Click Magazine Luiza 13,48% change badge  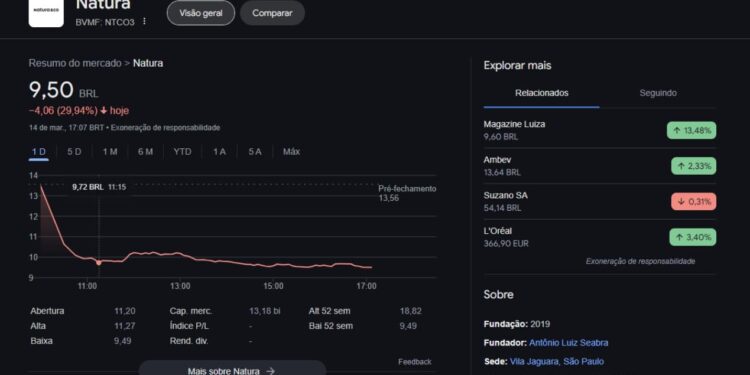coord(692,131)
